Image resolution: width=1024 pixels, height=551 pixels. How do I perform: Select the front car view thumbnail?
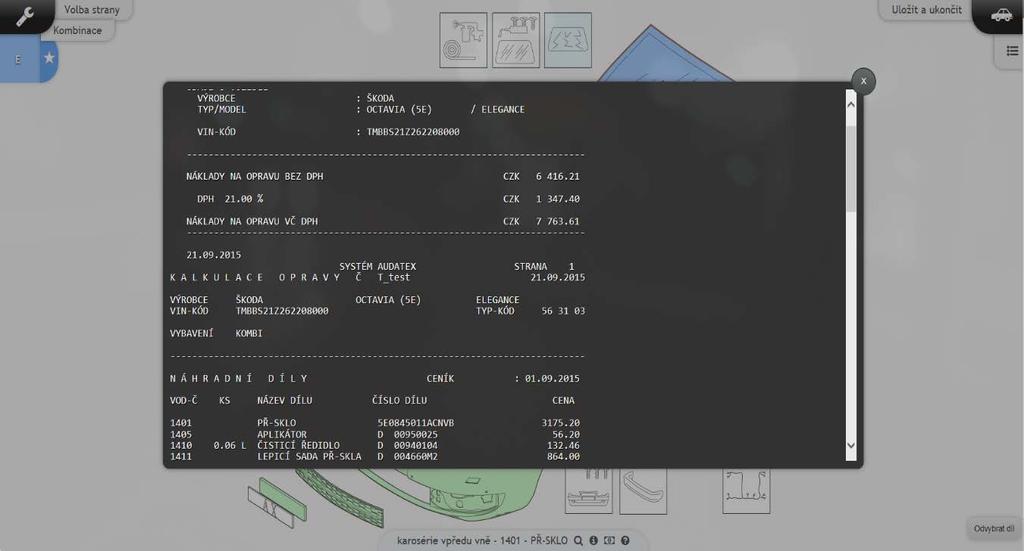tap(588, 491)
